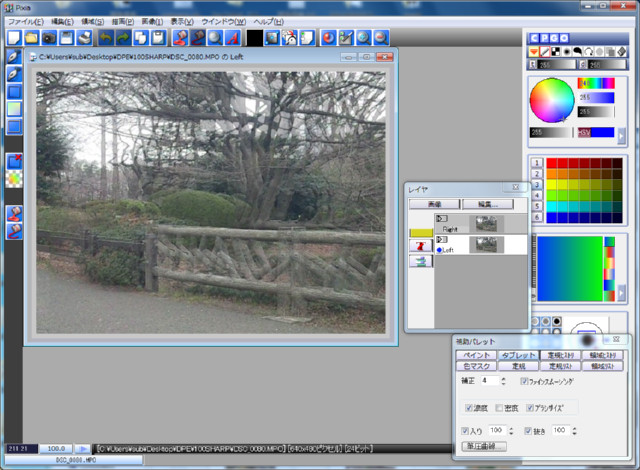Image resolution: width=640 pixels, height=470 pixels.
Task: Save using the floppy disk icon
Action: pos(67,38)
